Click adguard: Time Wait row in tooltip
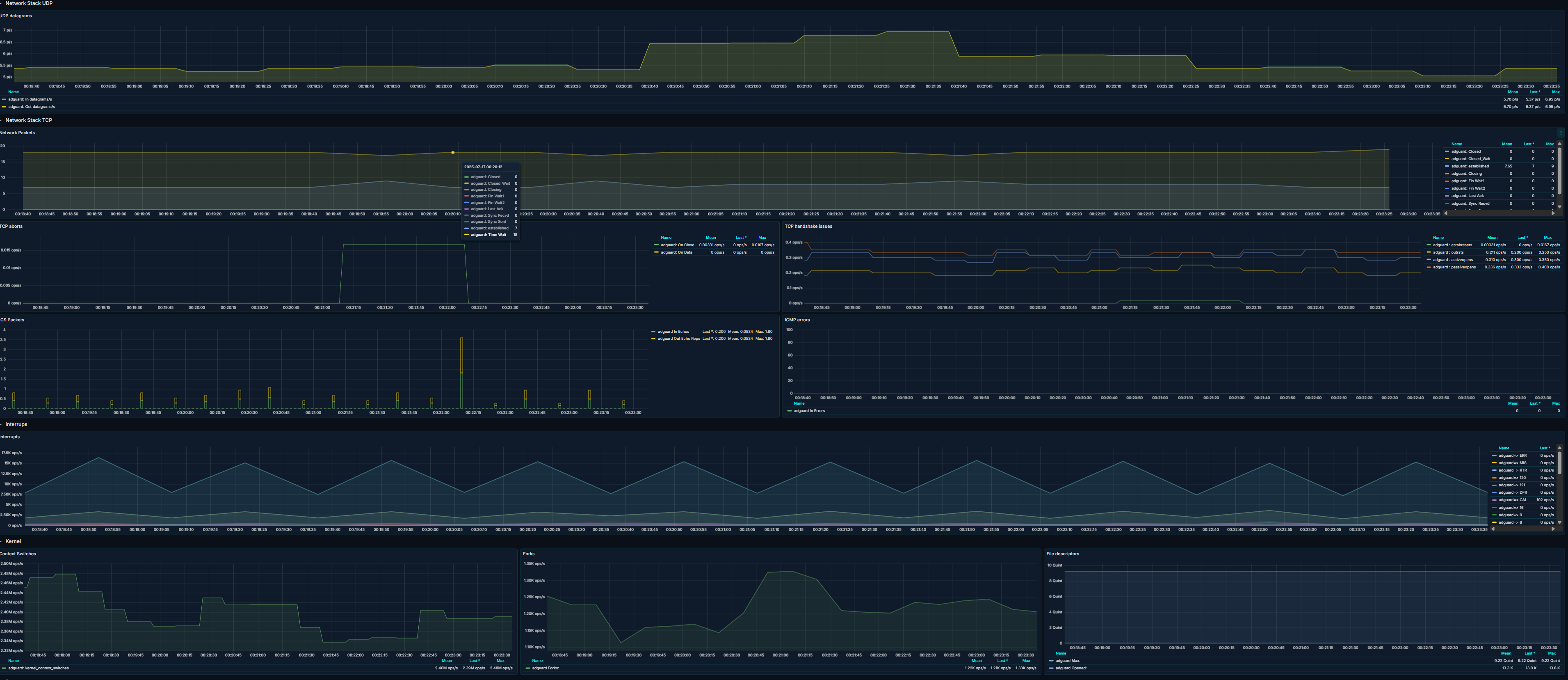Viewport: 1568px width, 680px height. [491, 234]
